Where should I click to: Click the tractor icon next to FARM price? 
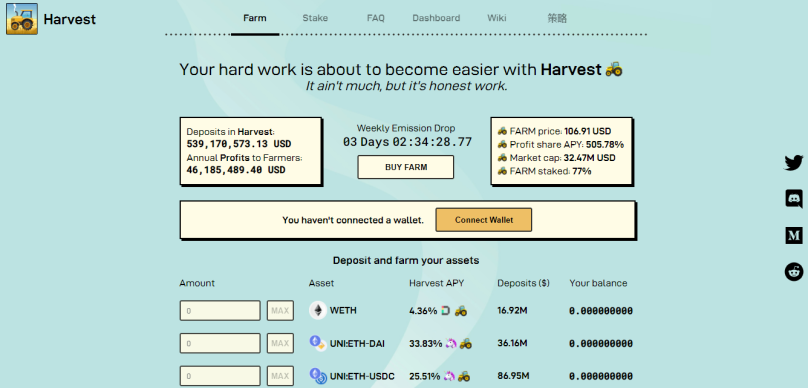502,131
